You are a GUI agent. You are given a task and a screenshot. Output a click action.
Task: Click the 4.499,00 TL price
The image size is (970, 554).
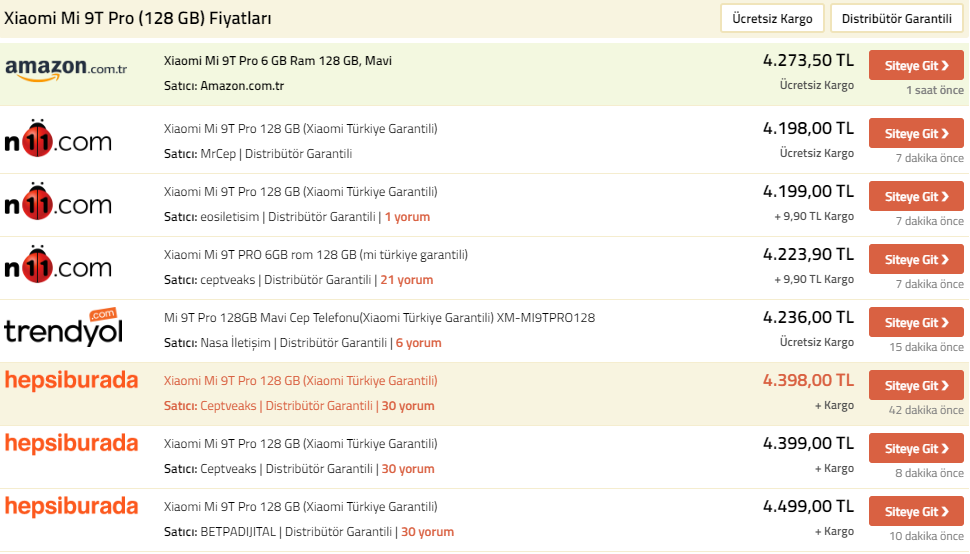808,507
